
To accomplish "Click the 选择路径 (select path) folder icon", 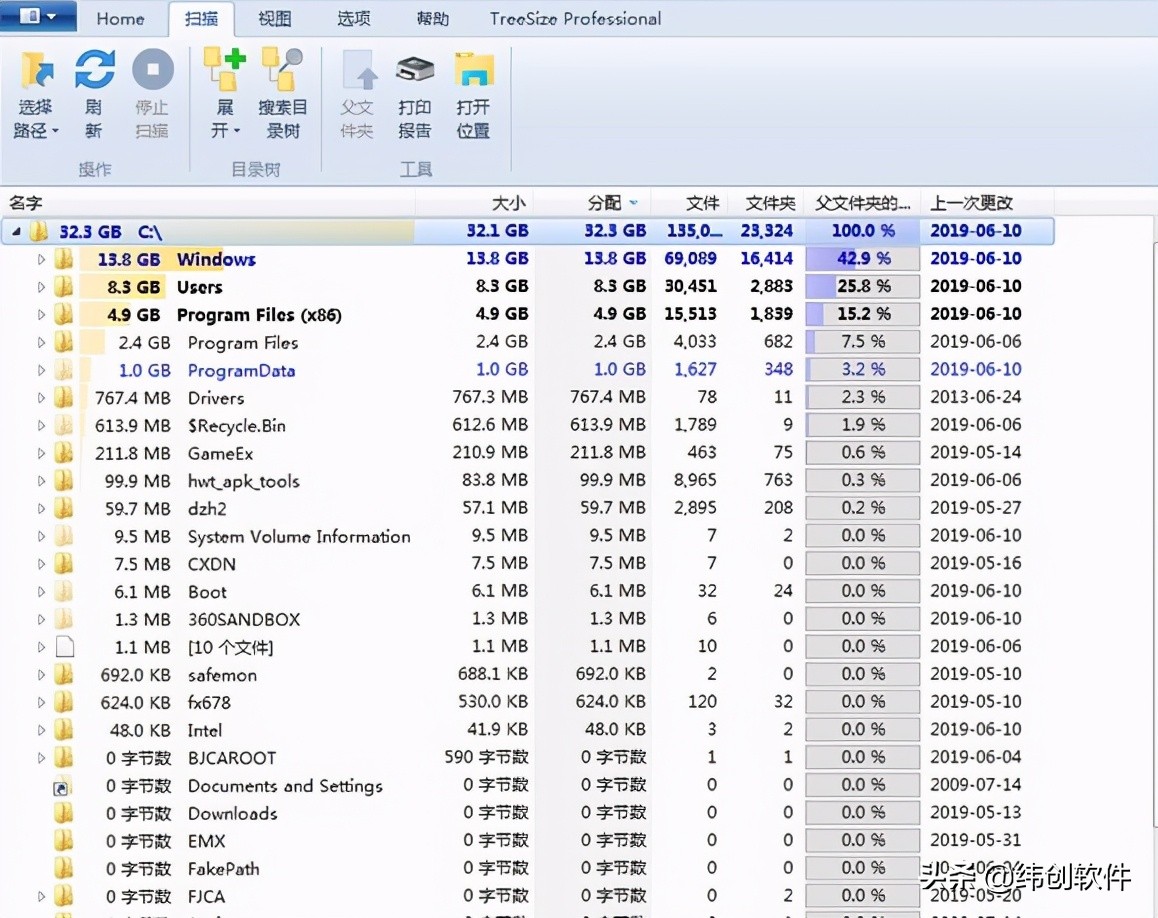I will pos(37,72).
